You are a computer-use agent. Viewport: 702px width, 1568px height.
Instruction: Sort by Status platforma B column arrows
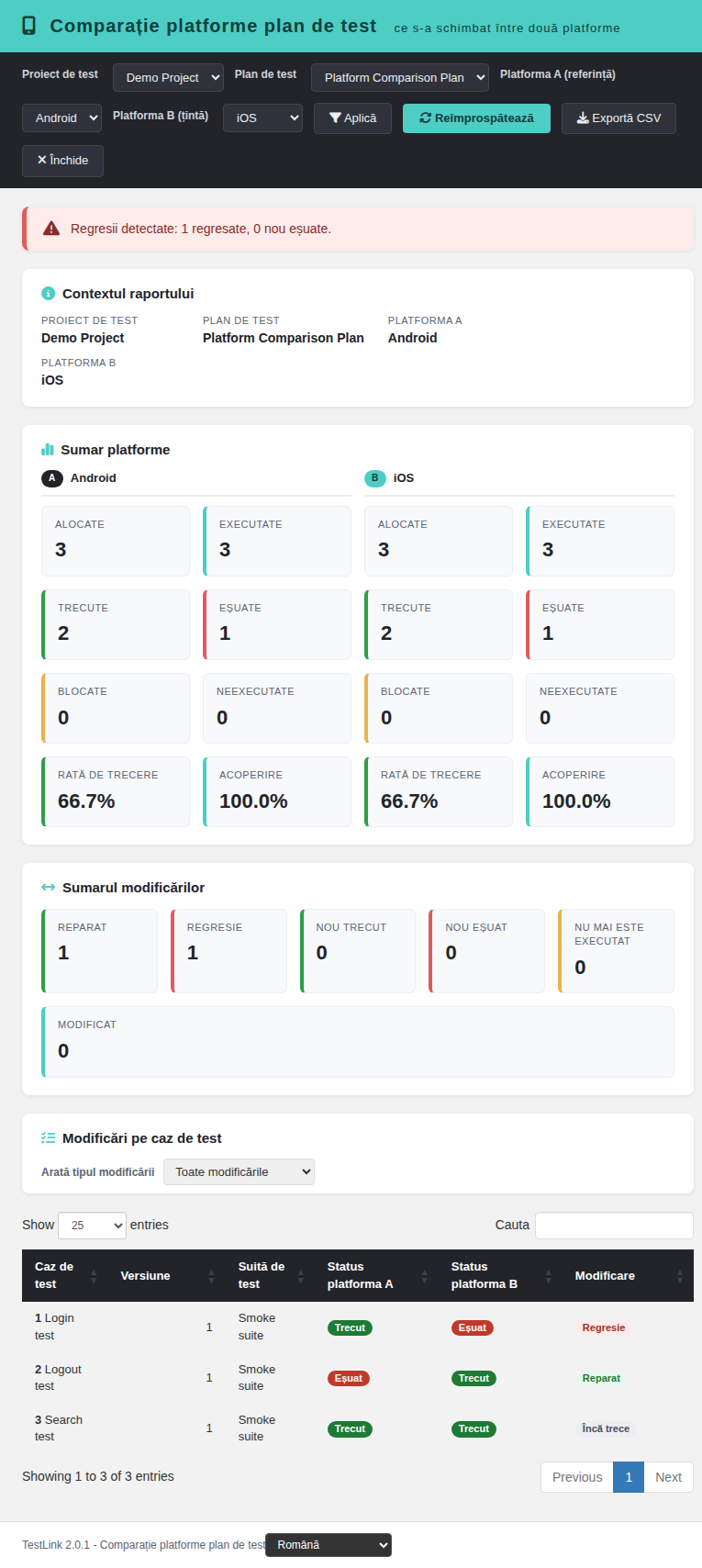click(548, 1276)
